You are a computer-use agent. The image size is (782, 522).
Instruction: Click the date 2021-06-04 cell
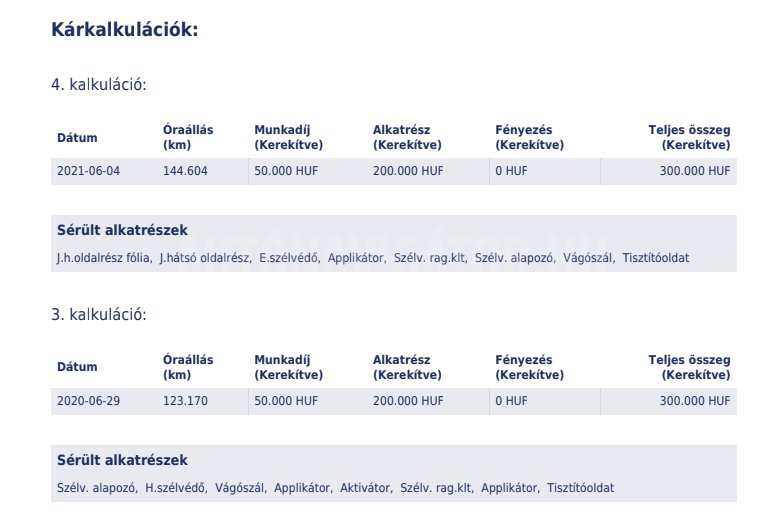click(x=89, y=171)
